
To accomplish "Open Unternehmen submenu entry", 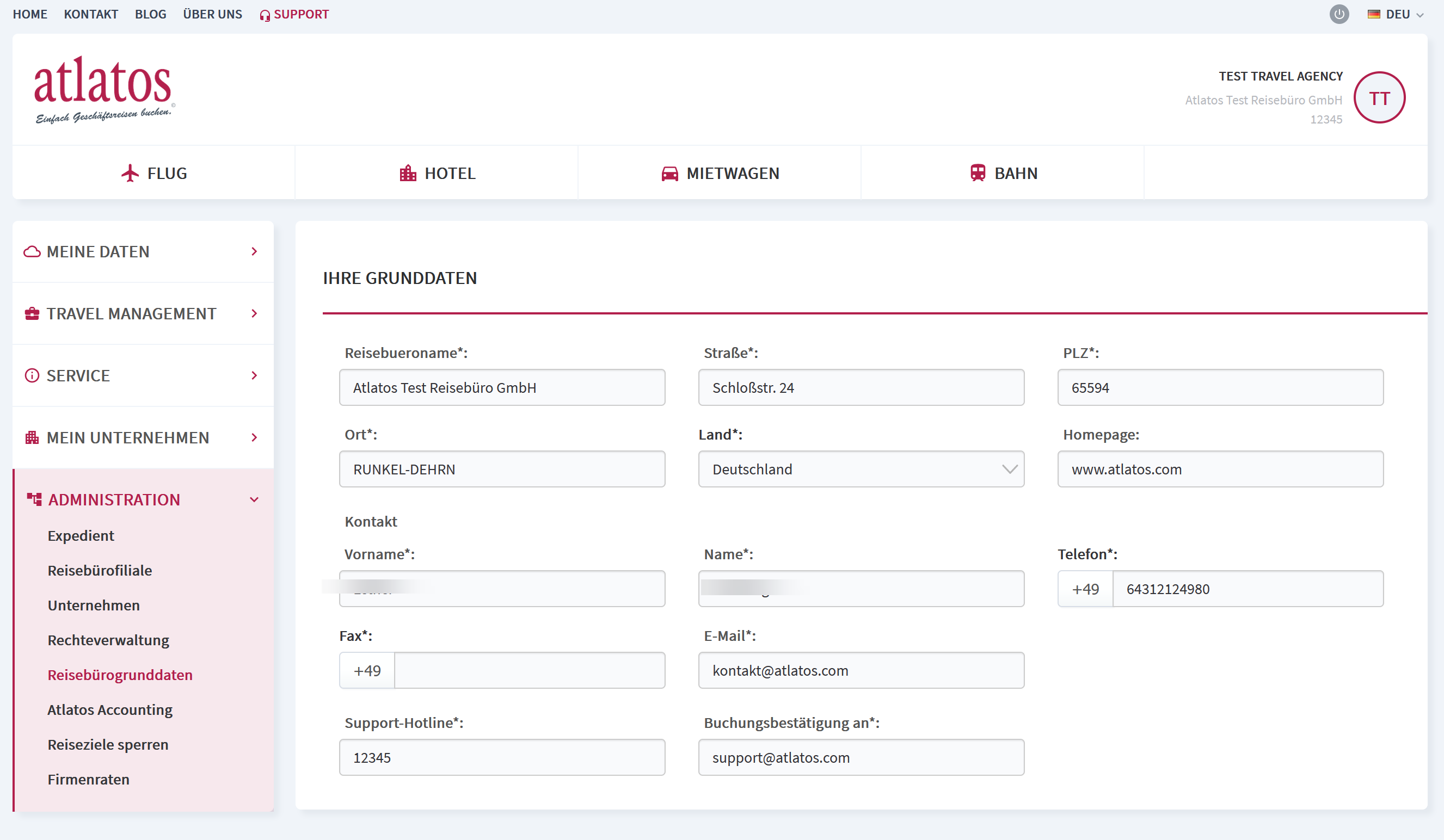I will (94, 606).
